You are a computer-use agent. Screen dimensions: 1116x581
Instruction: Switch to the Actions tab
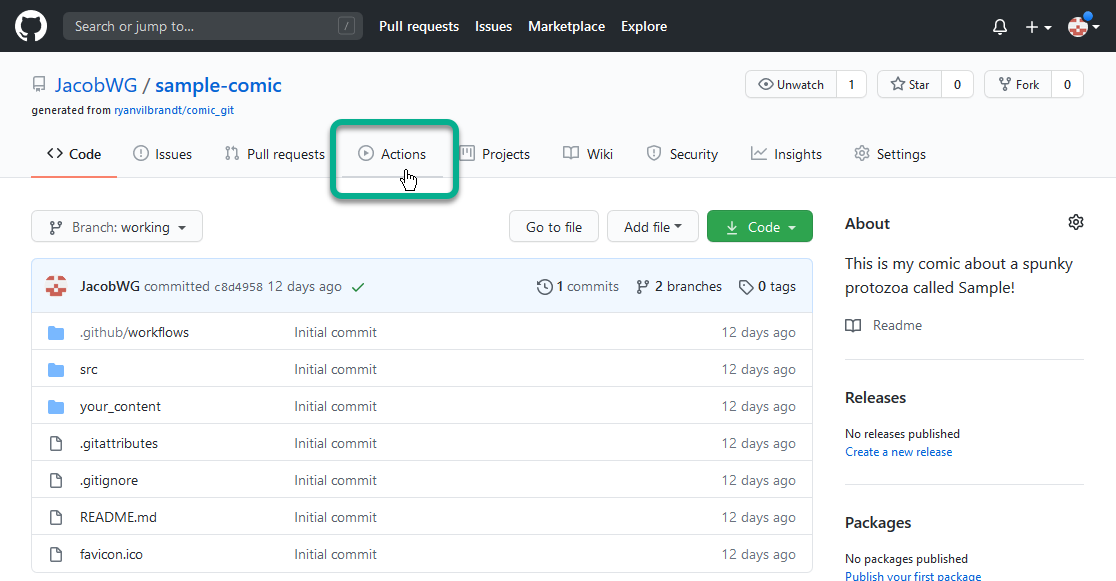392,154
